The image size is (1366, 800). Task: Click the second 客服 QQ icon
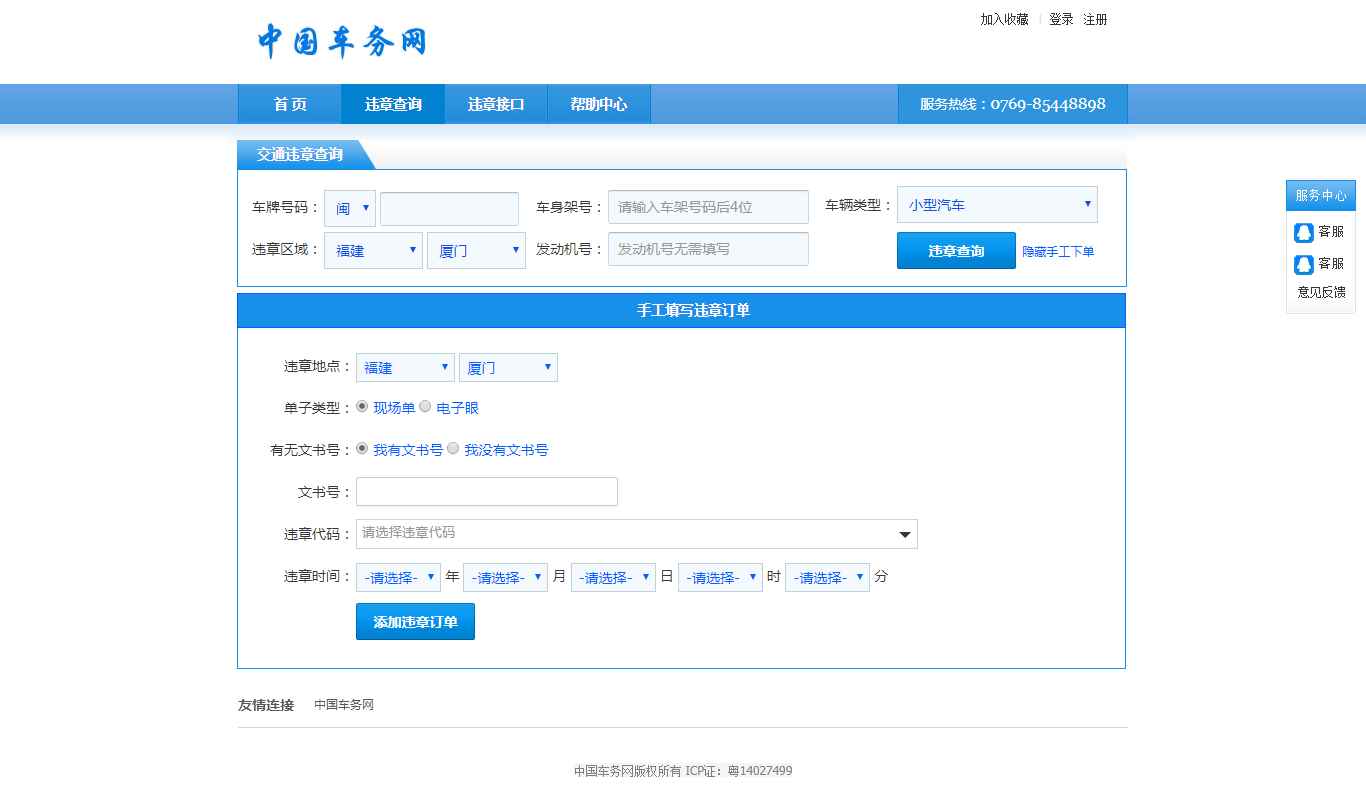tap(1304, 264)
